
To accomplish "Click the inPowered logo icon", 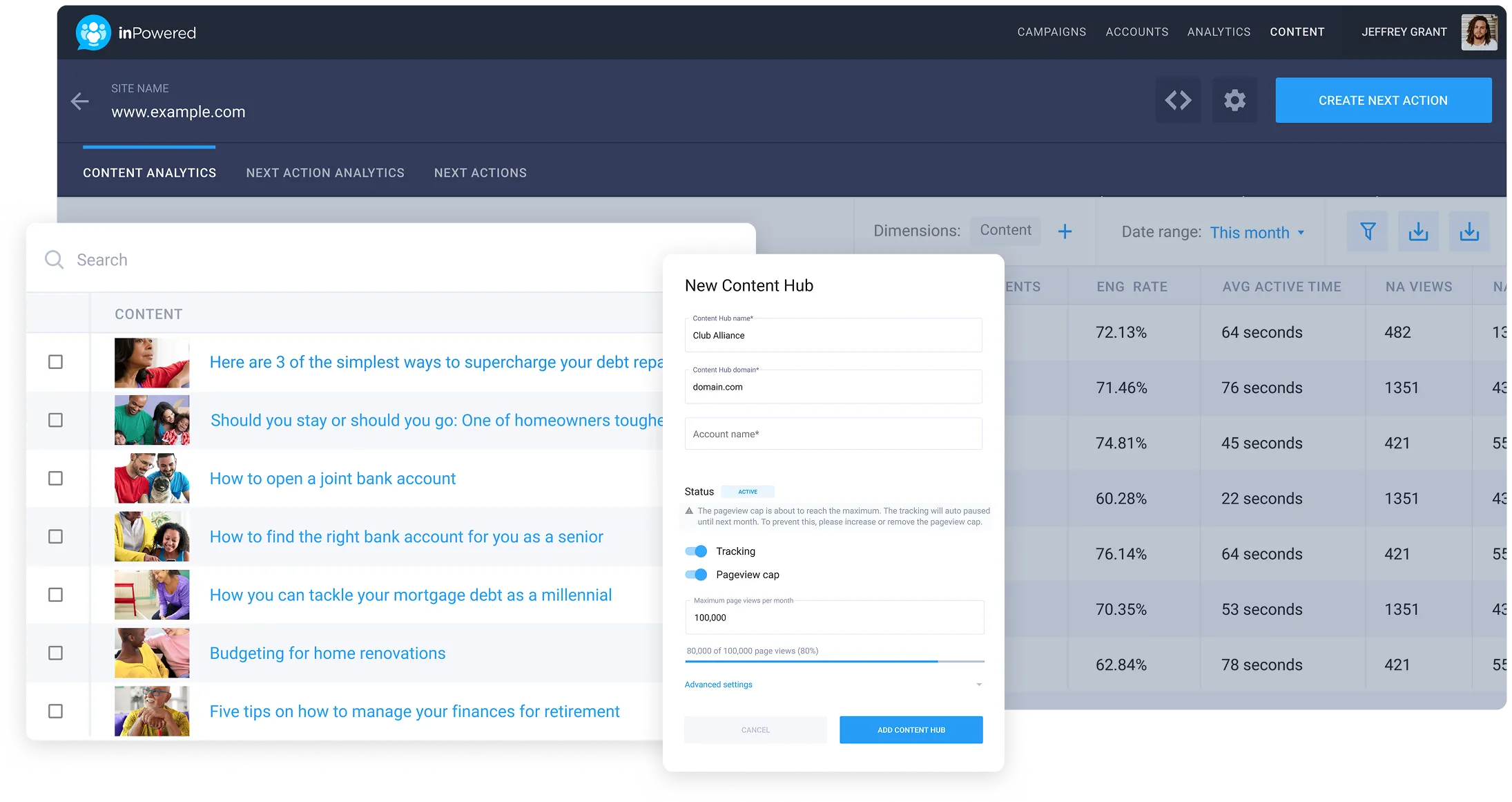I will coord(93,32).
